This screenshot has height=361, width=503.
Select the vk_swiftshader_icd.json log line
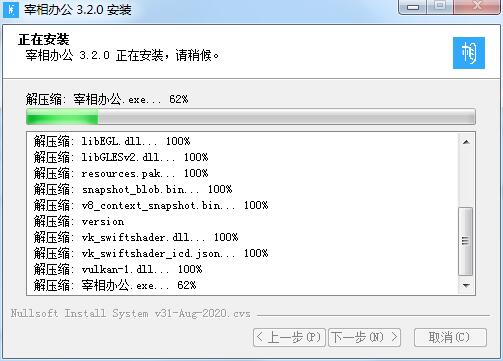[151, 253]
